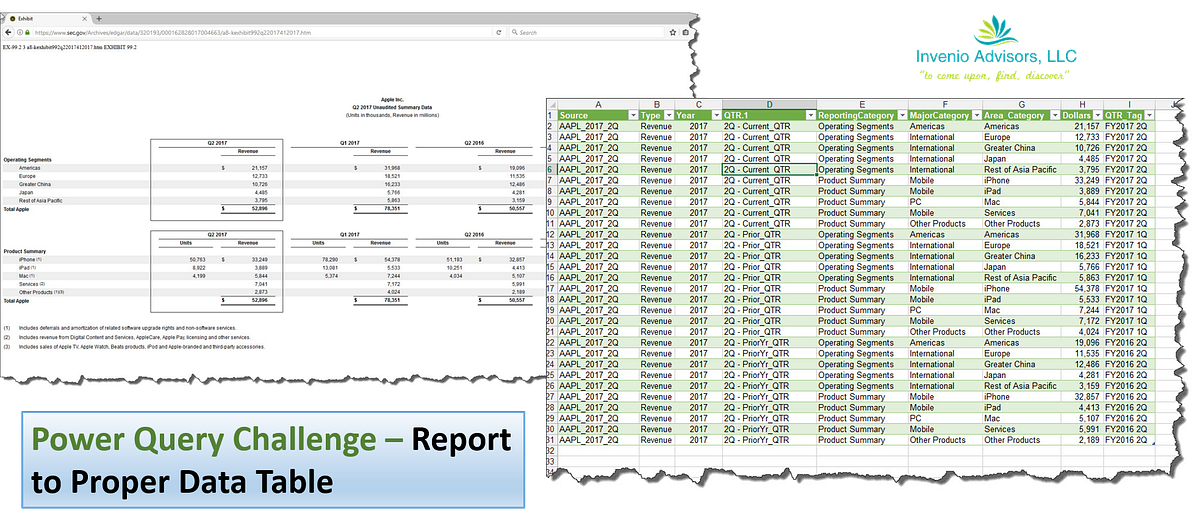Open the Type column filter dropdown
Screen dimensions: 1200x523
point(669,115)
